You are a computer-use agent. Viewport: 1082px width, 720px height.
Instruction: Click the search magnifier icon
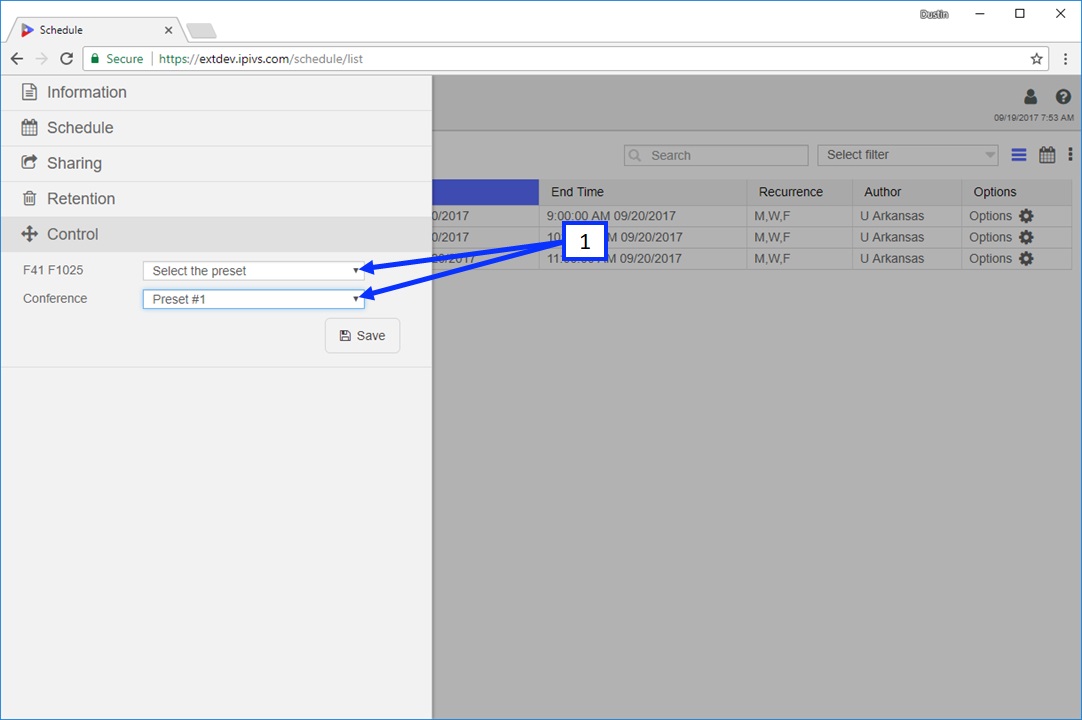635,155
